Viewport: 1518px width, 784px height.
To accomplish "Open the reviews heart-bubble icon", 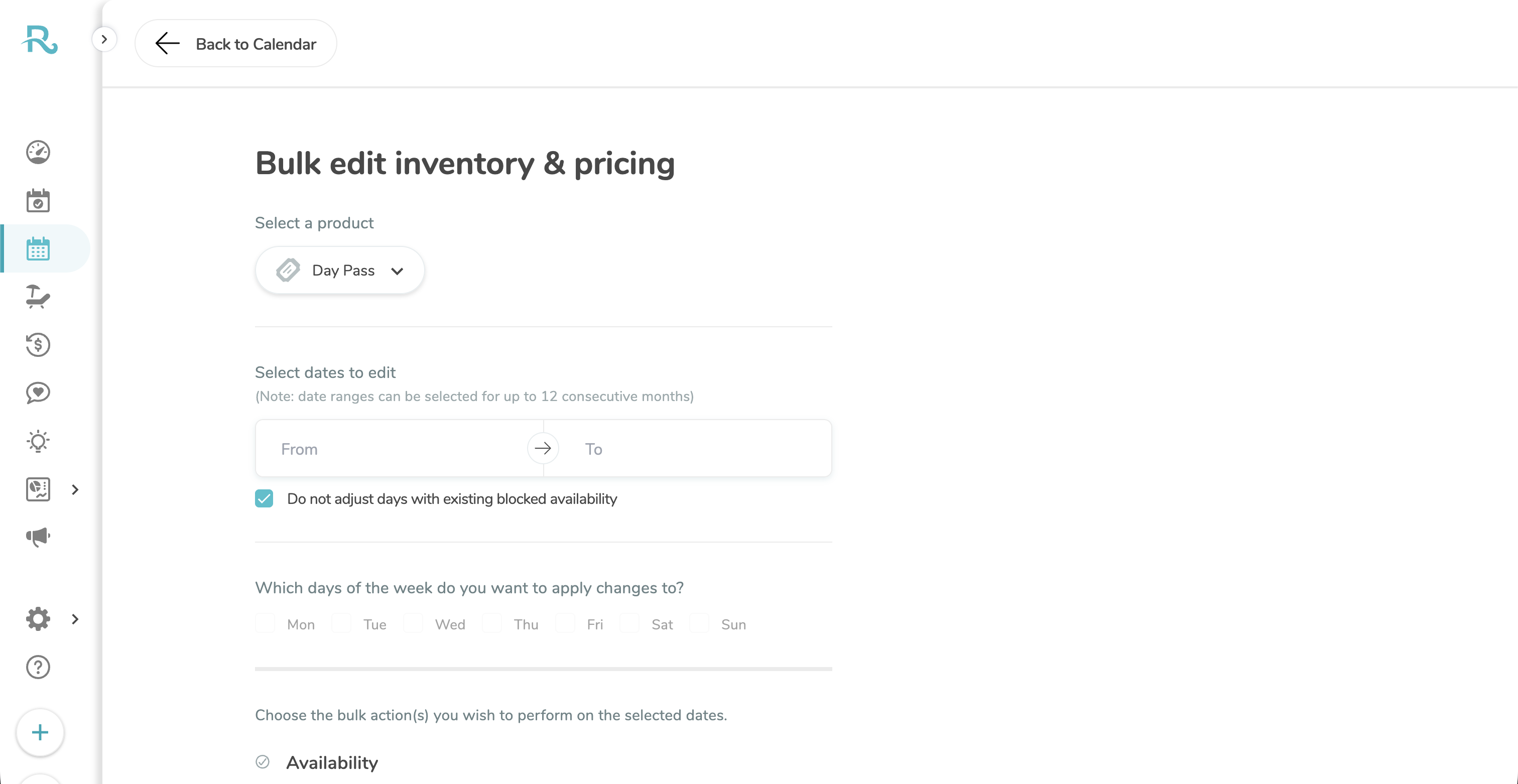I will coord(38,393).
